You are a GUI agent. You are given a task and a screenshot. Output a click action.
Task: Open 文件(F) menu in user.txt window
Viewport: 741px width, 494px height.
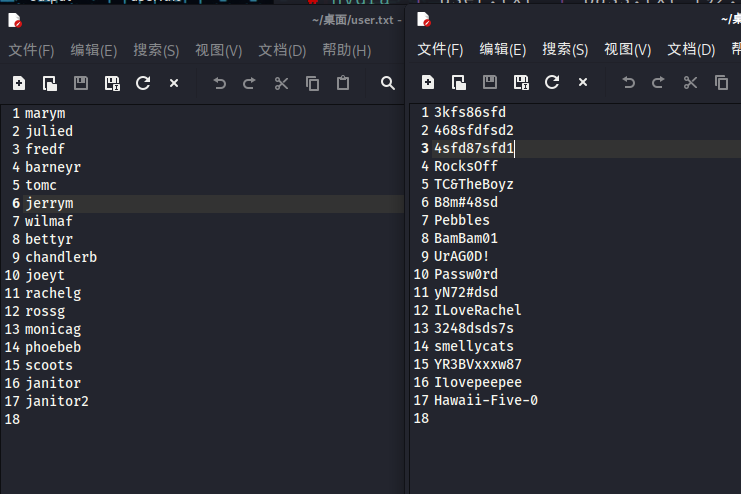coord(31,51)
